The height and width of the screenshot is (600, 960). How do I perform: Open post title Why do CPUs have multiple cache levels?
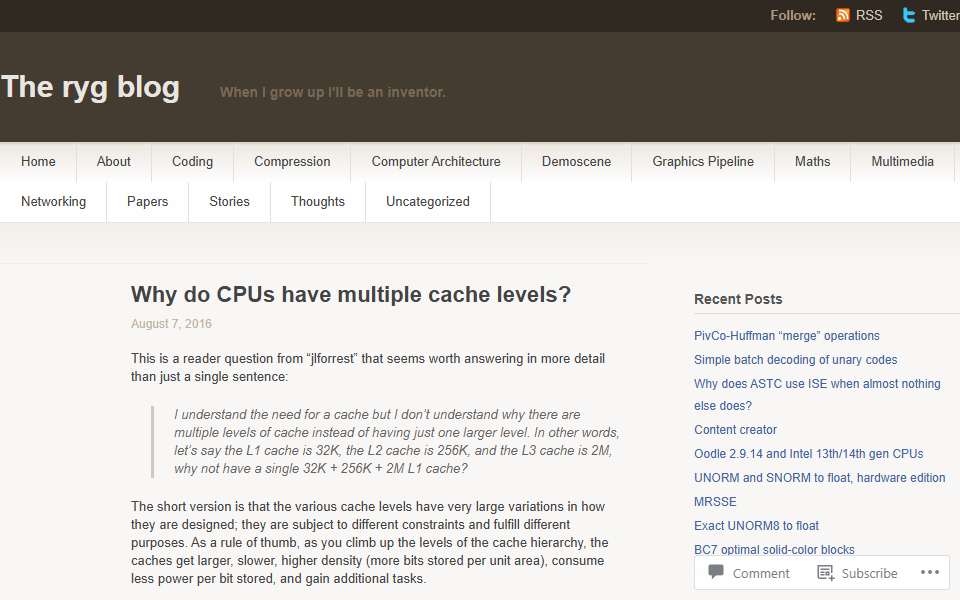point(351,294)
